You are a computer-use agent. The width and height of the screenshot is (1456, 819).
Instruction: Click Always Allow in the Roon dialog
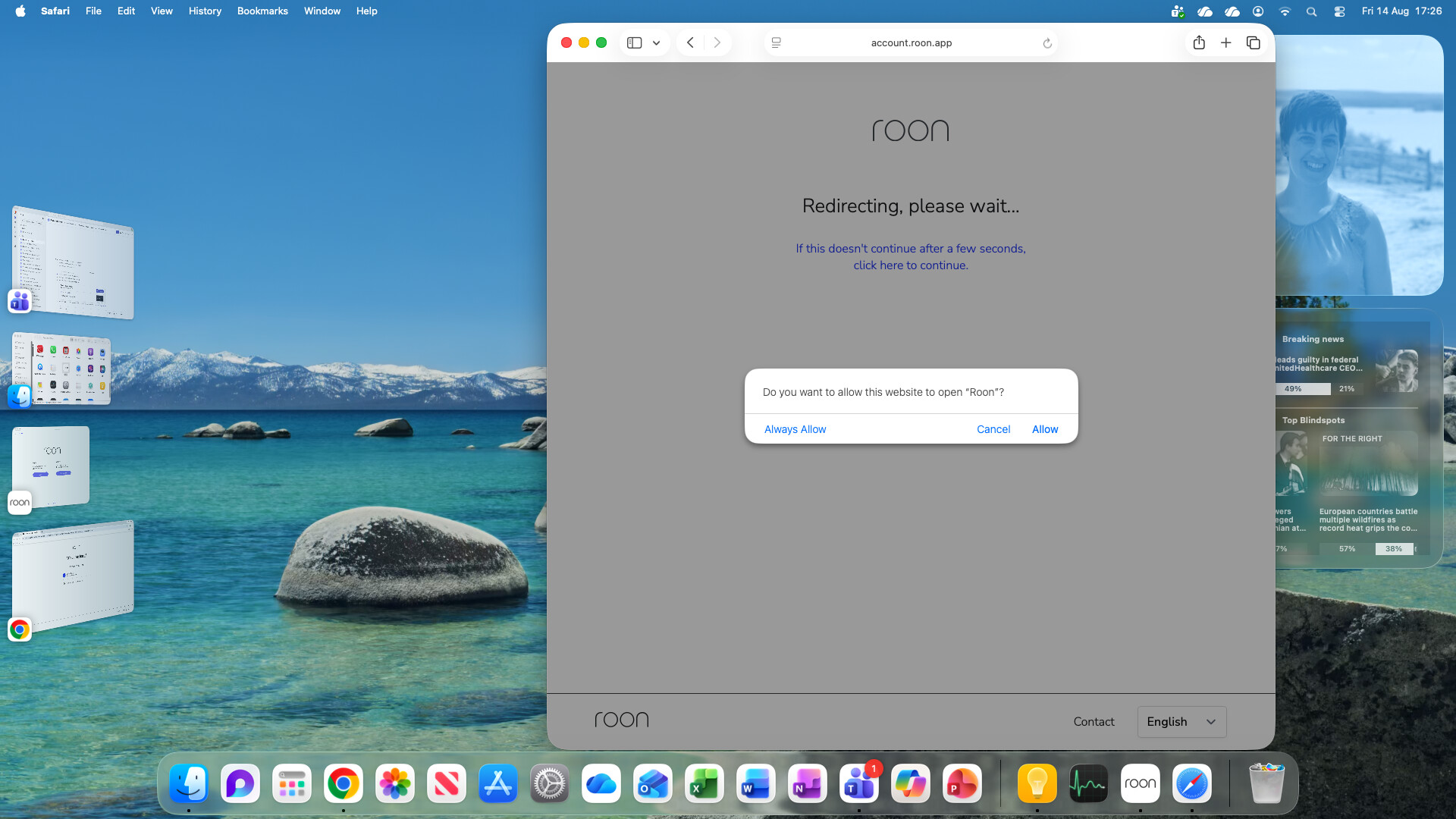pyautogui.click(x=795, y=429)
